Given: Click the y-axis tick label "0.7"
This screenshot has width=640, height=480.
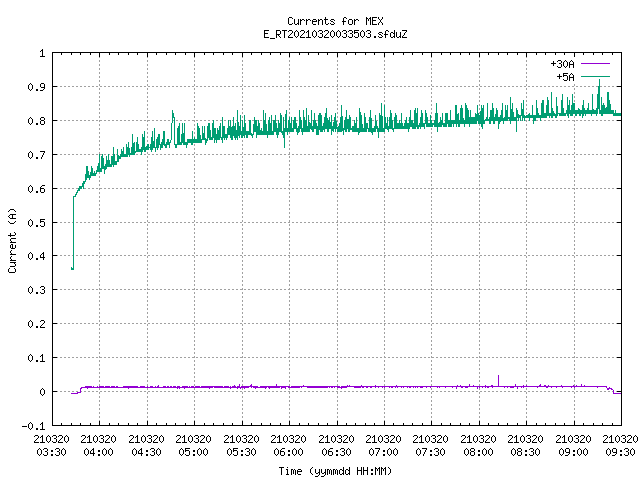Looking at the screenshot, I should click(36, 155).
